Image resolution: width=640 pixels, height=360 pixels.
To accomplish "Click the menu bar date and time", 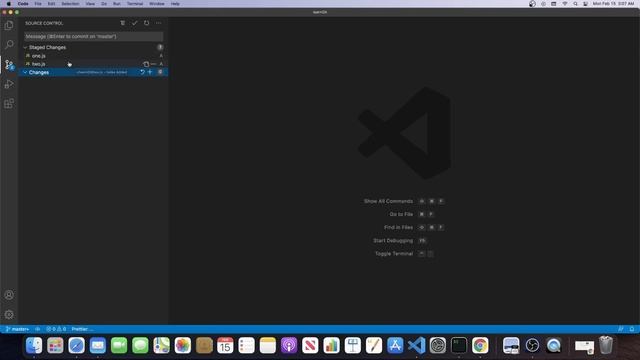I will click(613, 4).
